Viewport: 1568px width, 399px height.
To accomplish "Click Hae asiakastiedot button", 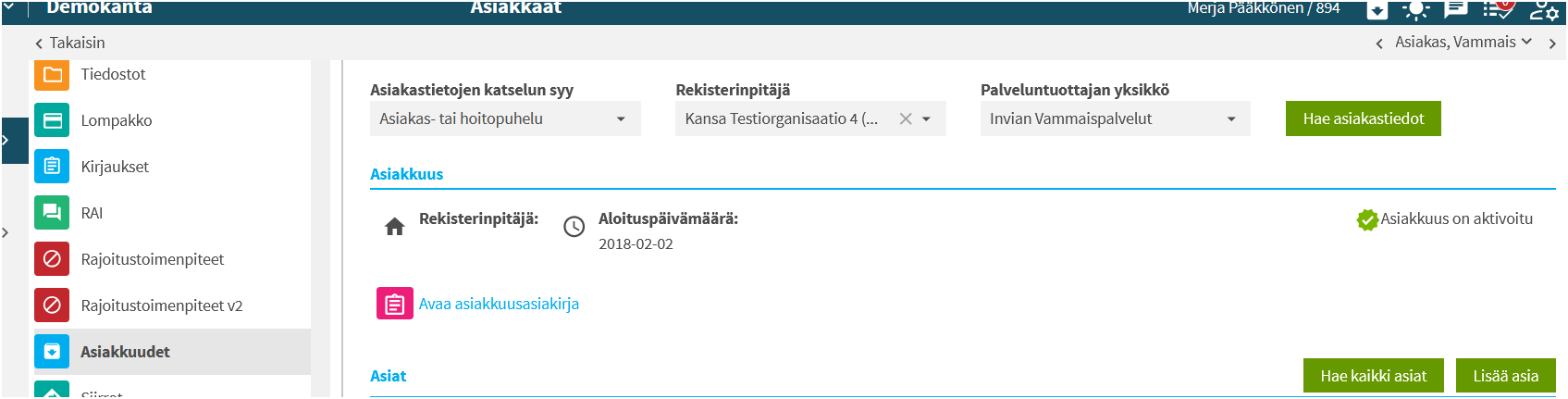I will point(1364,118).
